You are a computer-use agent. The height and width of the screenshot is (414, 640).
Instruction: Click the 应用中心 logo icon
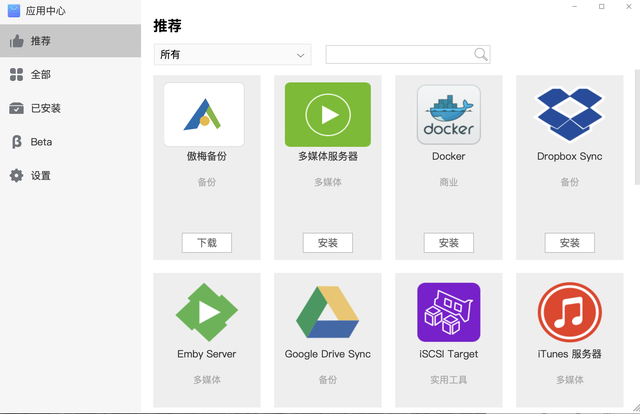(x=14, y=11)
